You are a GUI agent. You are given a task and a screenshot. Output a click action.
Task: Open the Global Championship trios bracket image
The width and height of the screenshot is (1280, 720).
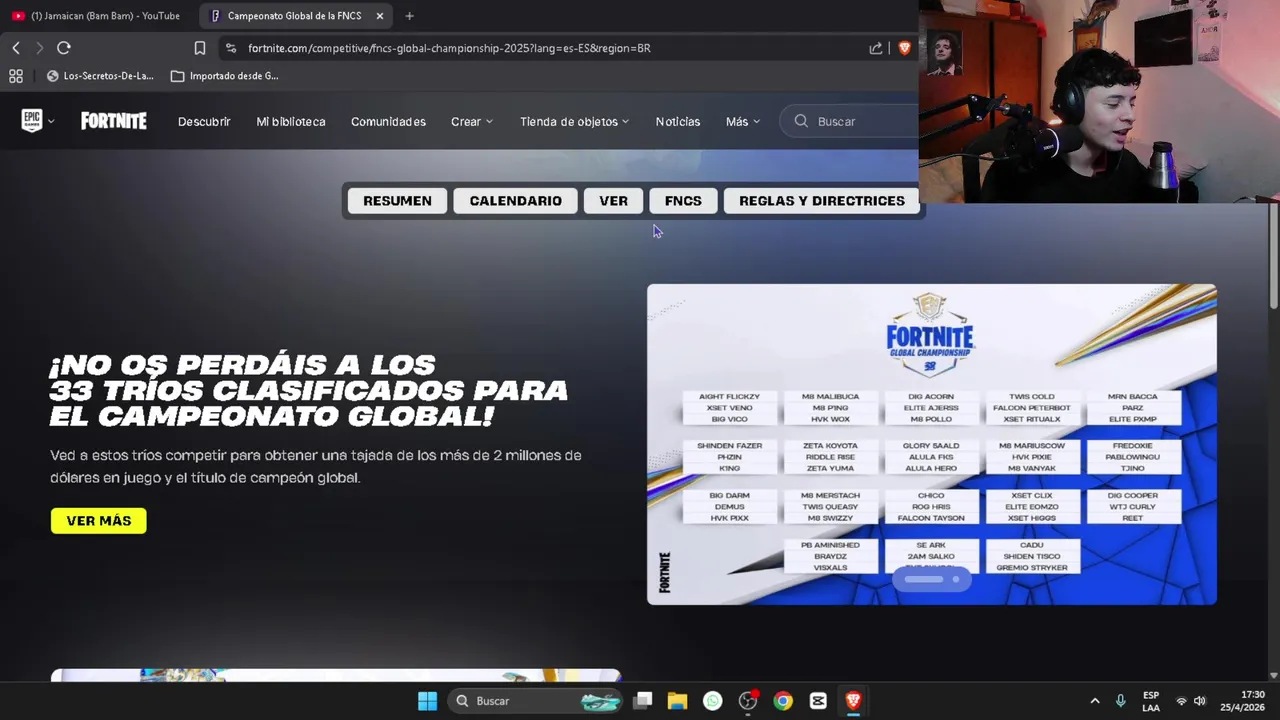[x=931, y=444]
